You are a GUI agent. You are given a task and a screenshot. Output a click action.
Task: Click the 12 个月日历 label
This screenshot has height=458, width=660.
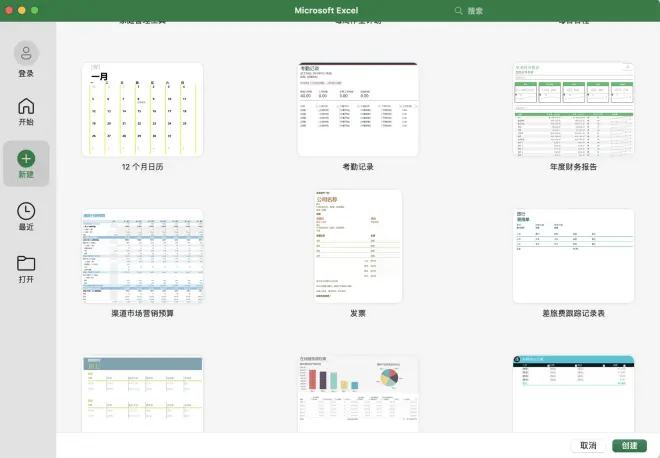point(142,167)
